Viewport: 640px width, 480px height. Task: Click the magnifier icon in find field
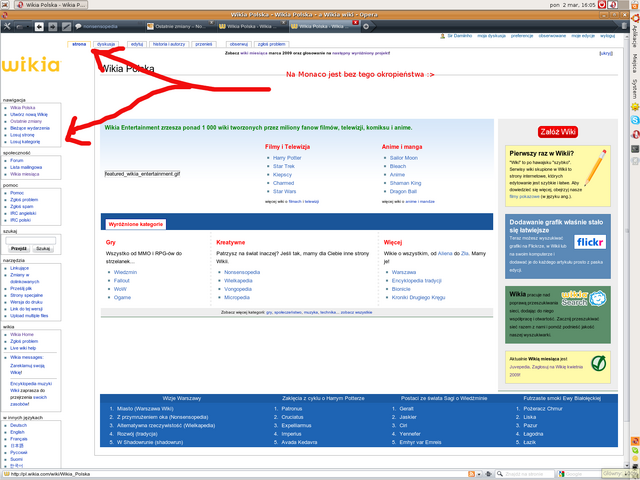(500, 474)
